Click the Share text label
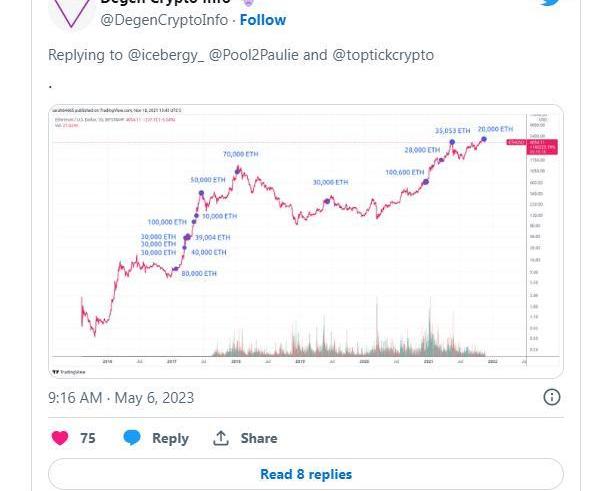 [259, 438]
